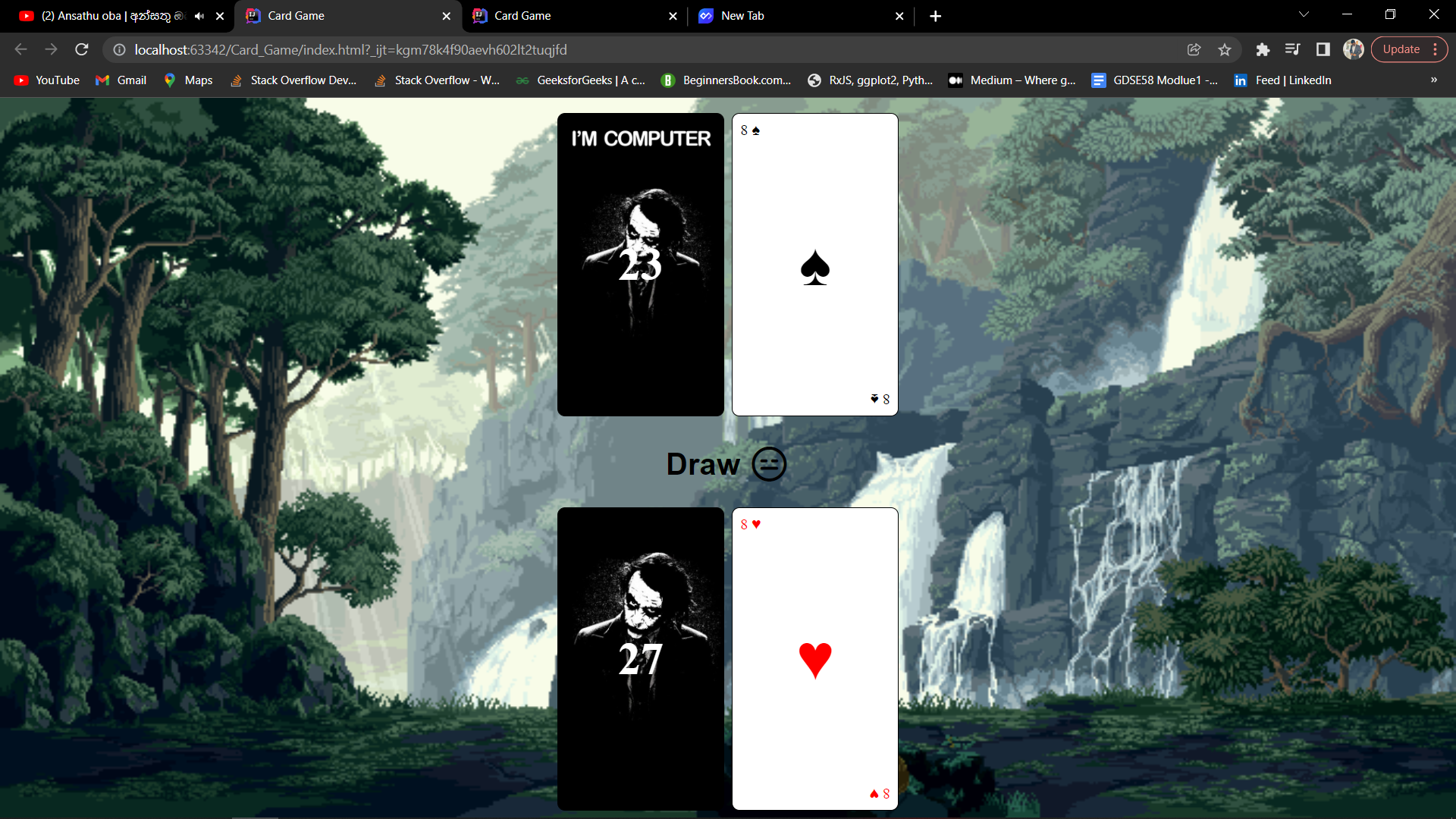Open the GDSE58 Module1 bookmark
The height and width of the screenshot is (819, 1456).
pos(1155,80)
